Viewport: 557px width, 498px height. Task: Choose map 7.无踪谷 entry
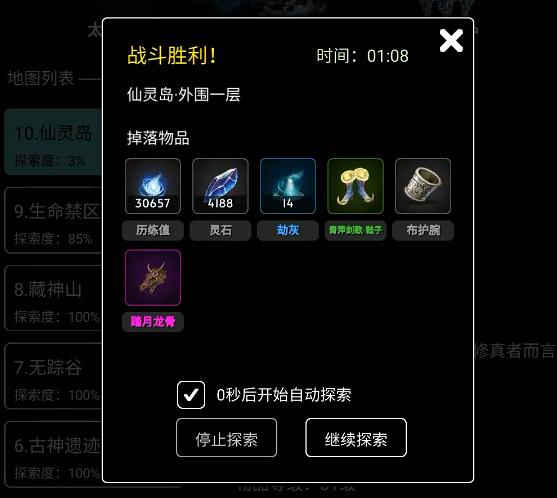point(53,377)
